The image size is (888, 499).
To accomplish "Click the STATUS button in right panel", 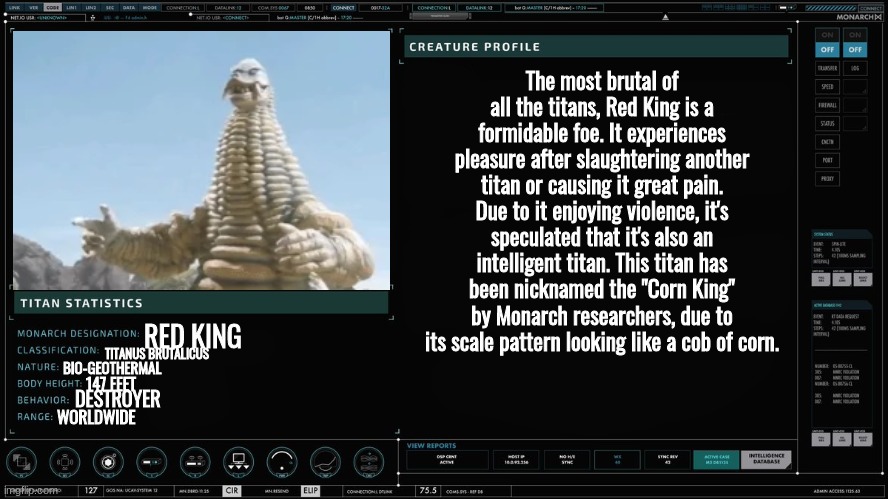I will click(x=827, y=123).
